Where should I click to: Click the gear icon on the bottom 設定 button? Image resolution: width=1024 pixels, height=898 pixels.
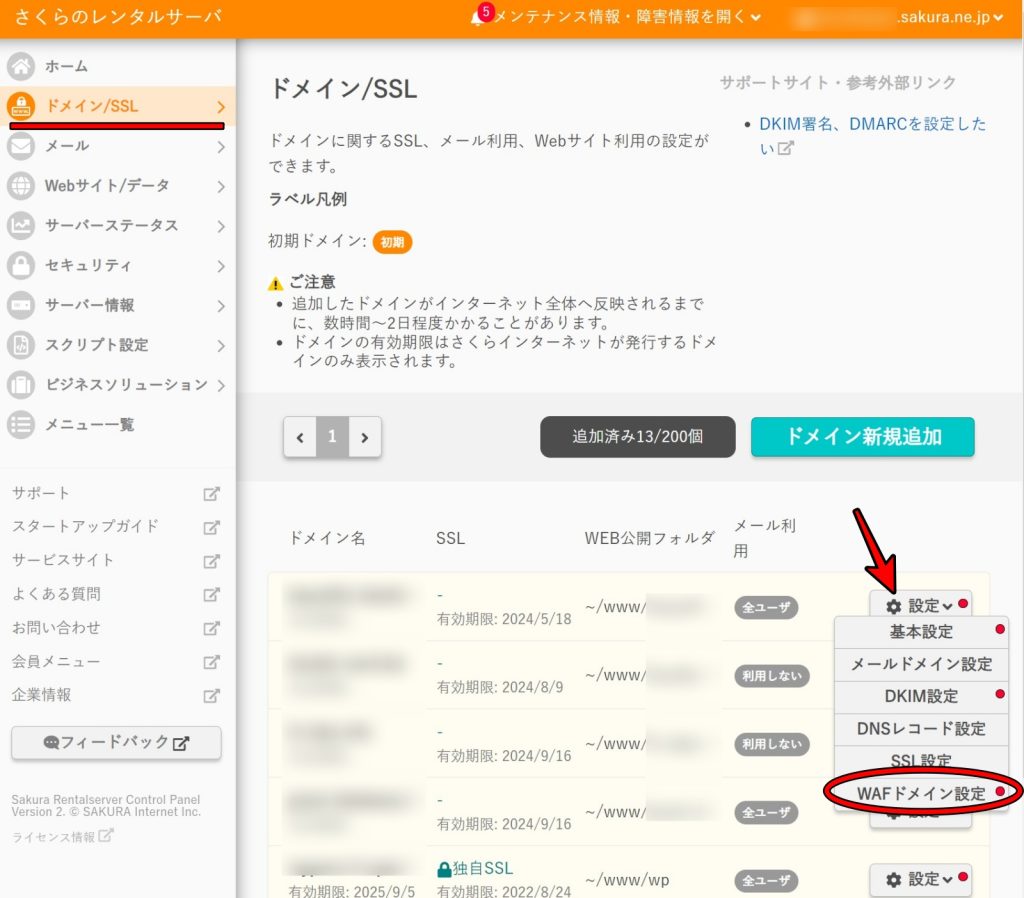895,880
